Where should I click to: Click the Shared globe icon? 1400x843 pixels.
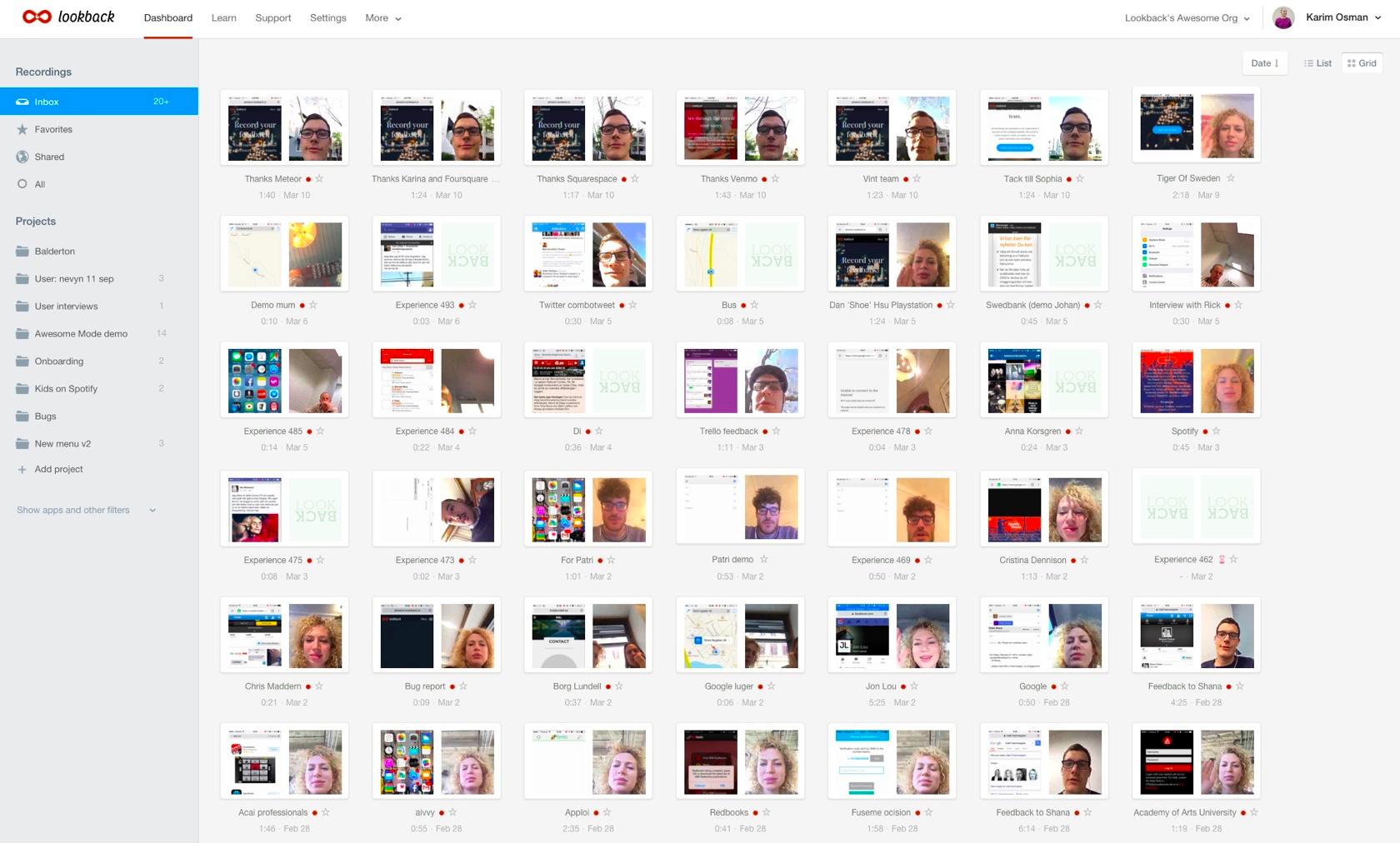pos(22,157)
